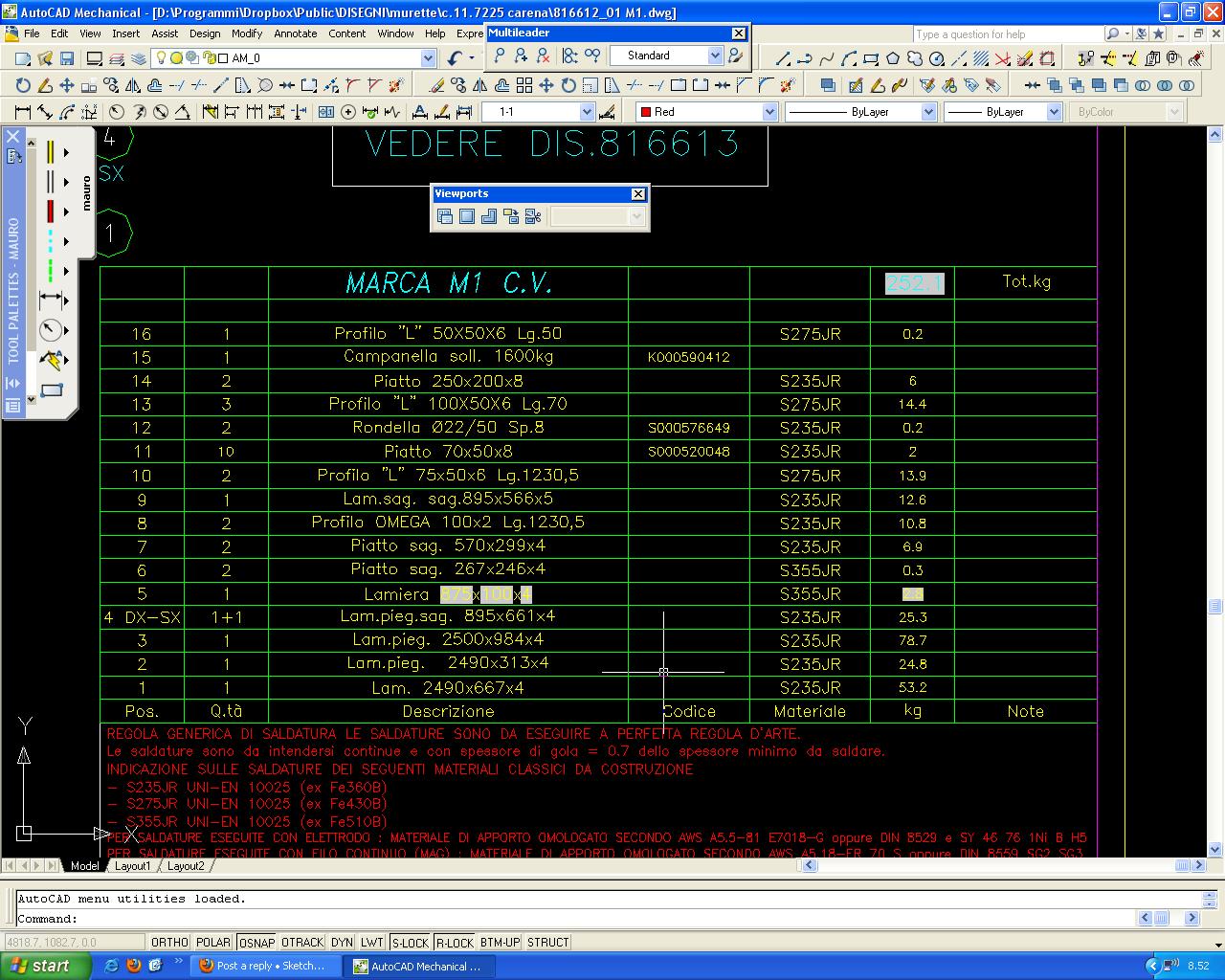The height and width of the screenshot is (980, 1225).
Task: Click the Command line input area
Action: click(574, 919)
